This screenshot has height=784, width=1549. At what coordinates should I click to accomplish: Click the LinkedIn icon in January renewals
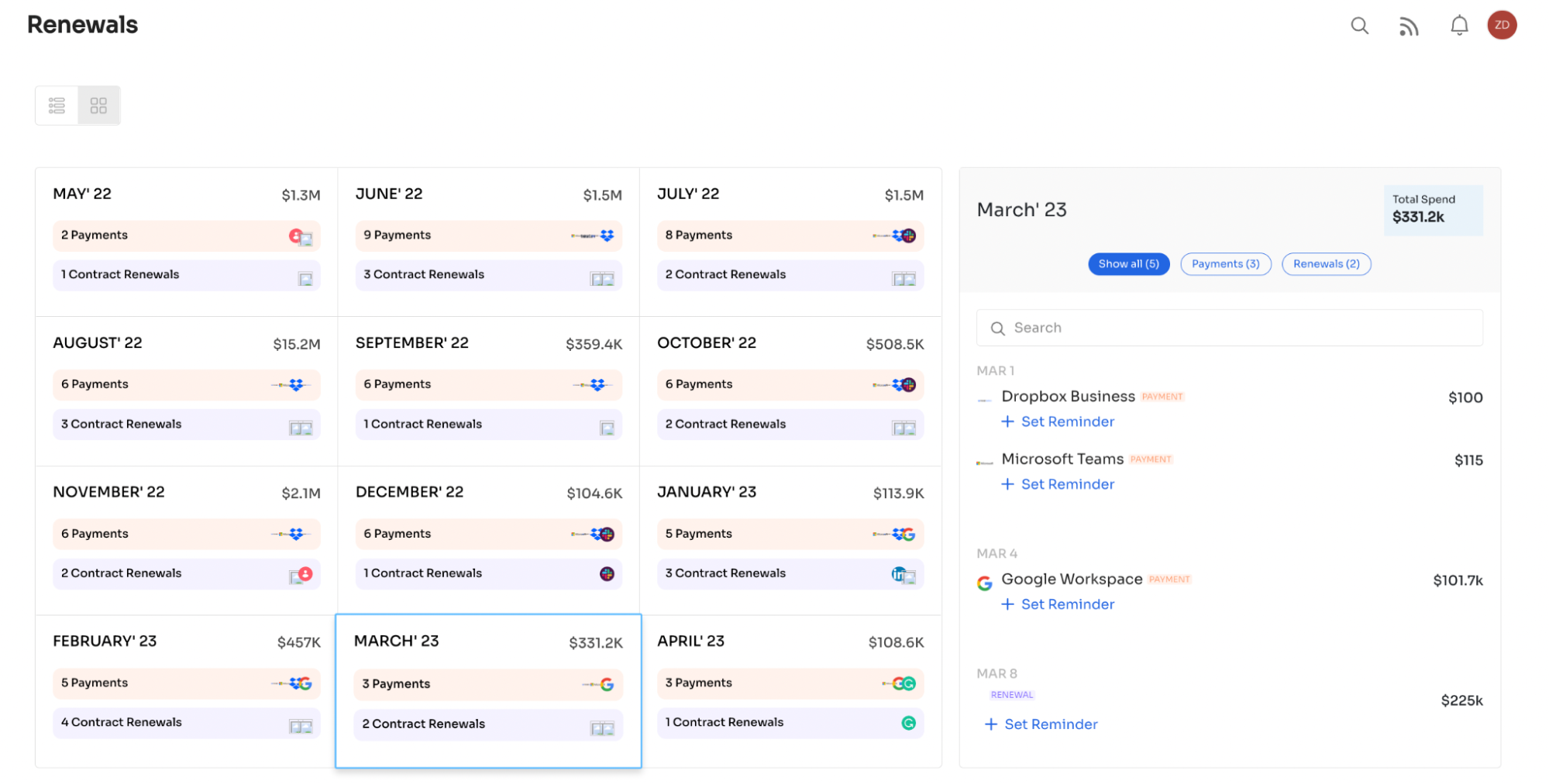point(897,574)
